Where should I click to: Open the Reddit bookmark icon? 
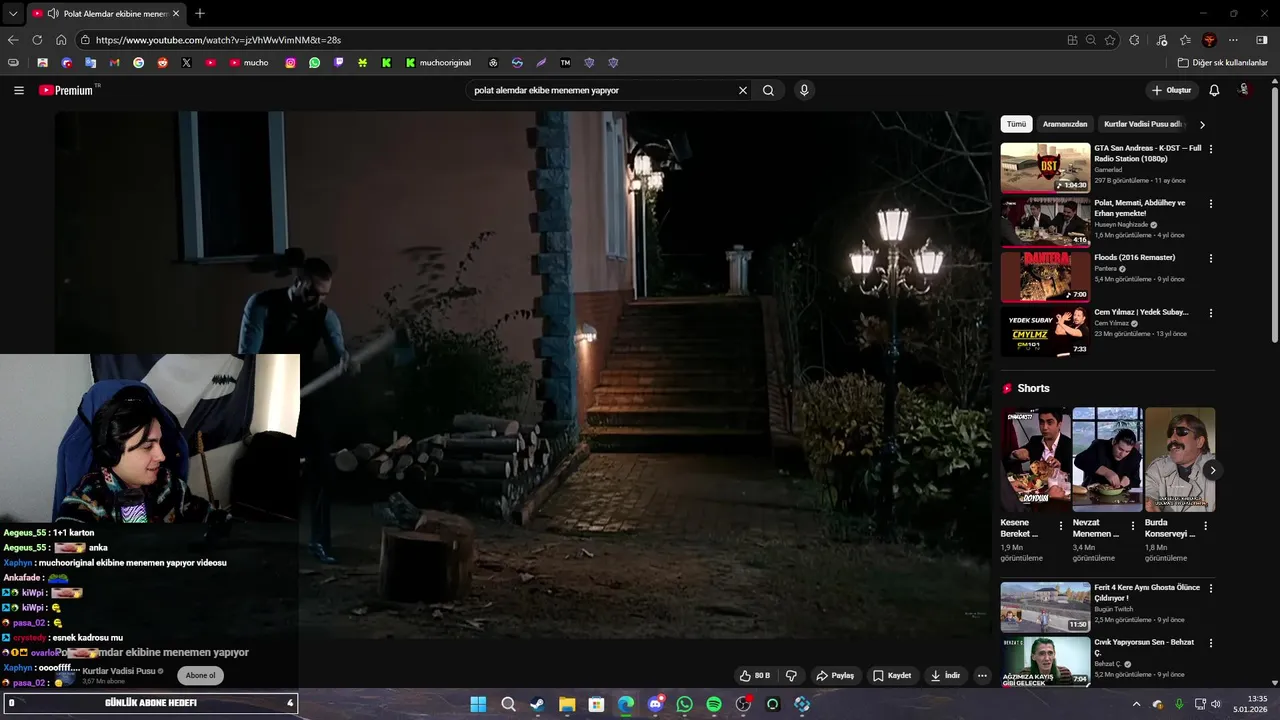(x=162, y=62)
